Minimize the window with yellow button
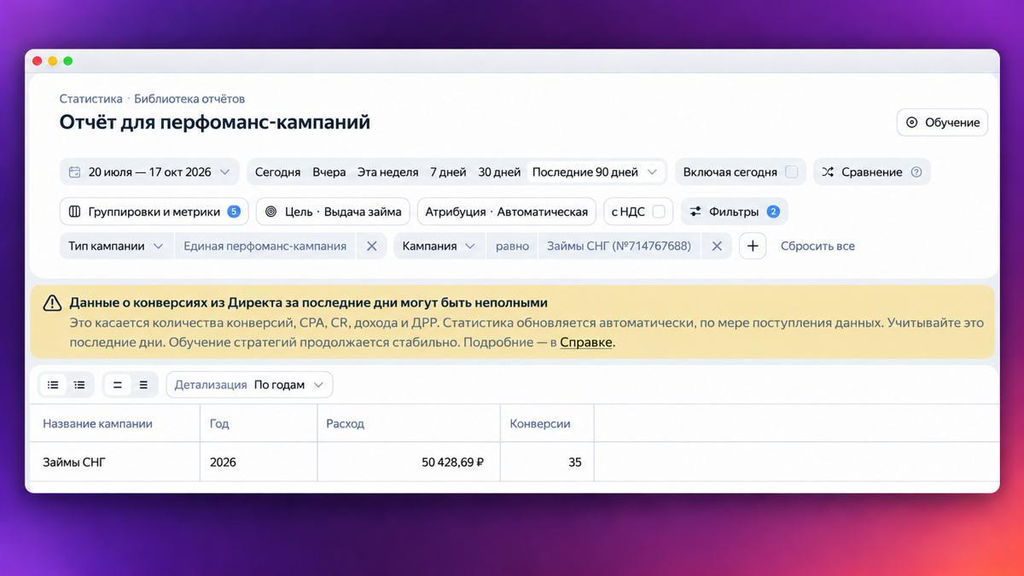Viewport: 1024px width, 576px height. coord(53,61)
